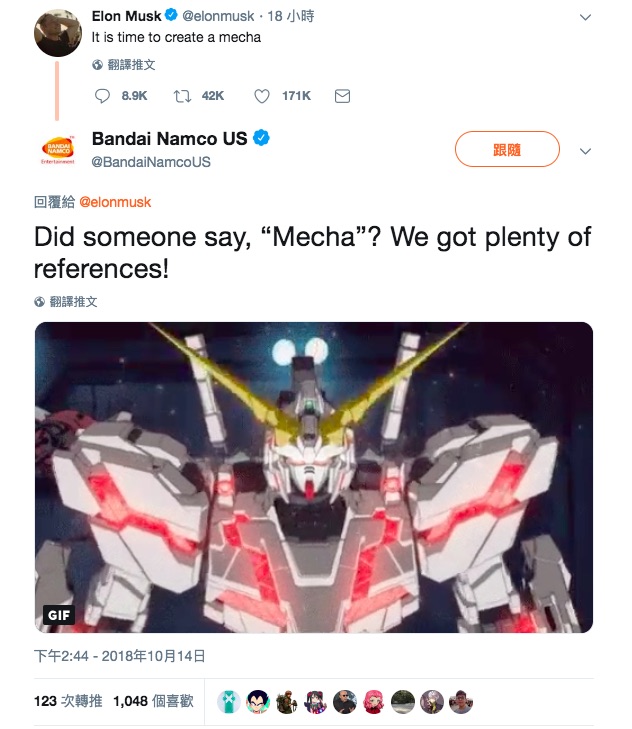Open the @elonmusk reply mention link
This screenshot has width=632, height=729.
(115, 202)
